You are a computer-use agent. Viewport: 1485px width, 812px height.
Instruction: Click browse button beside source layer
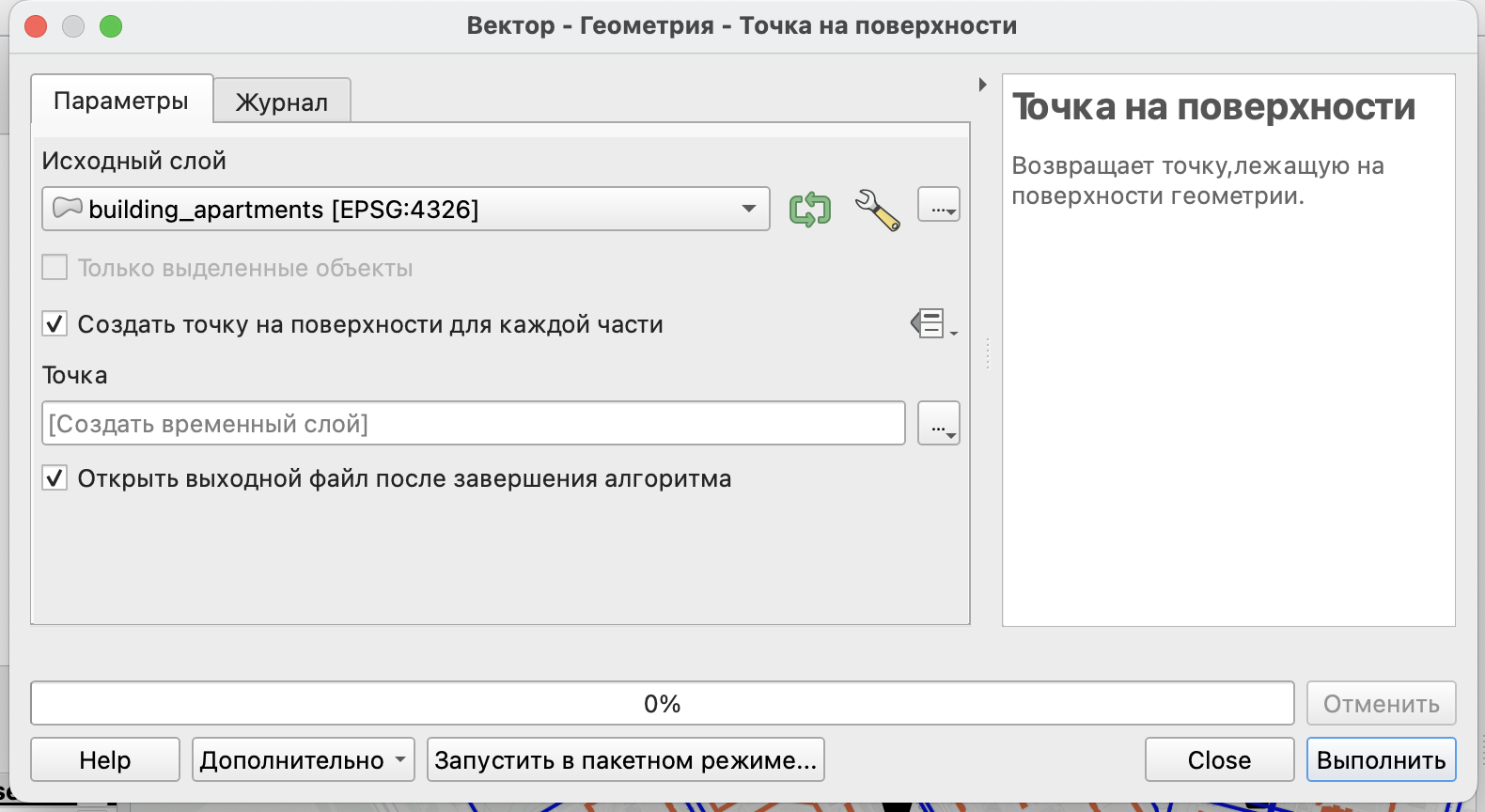(938, 205)
